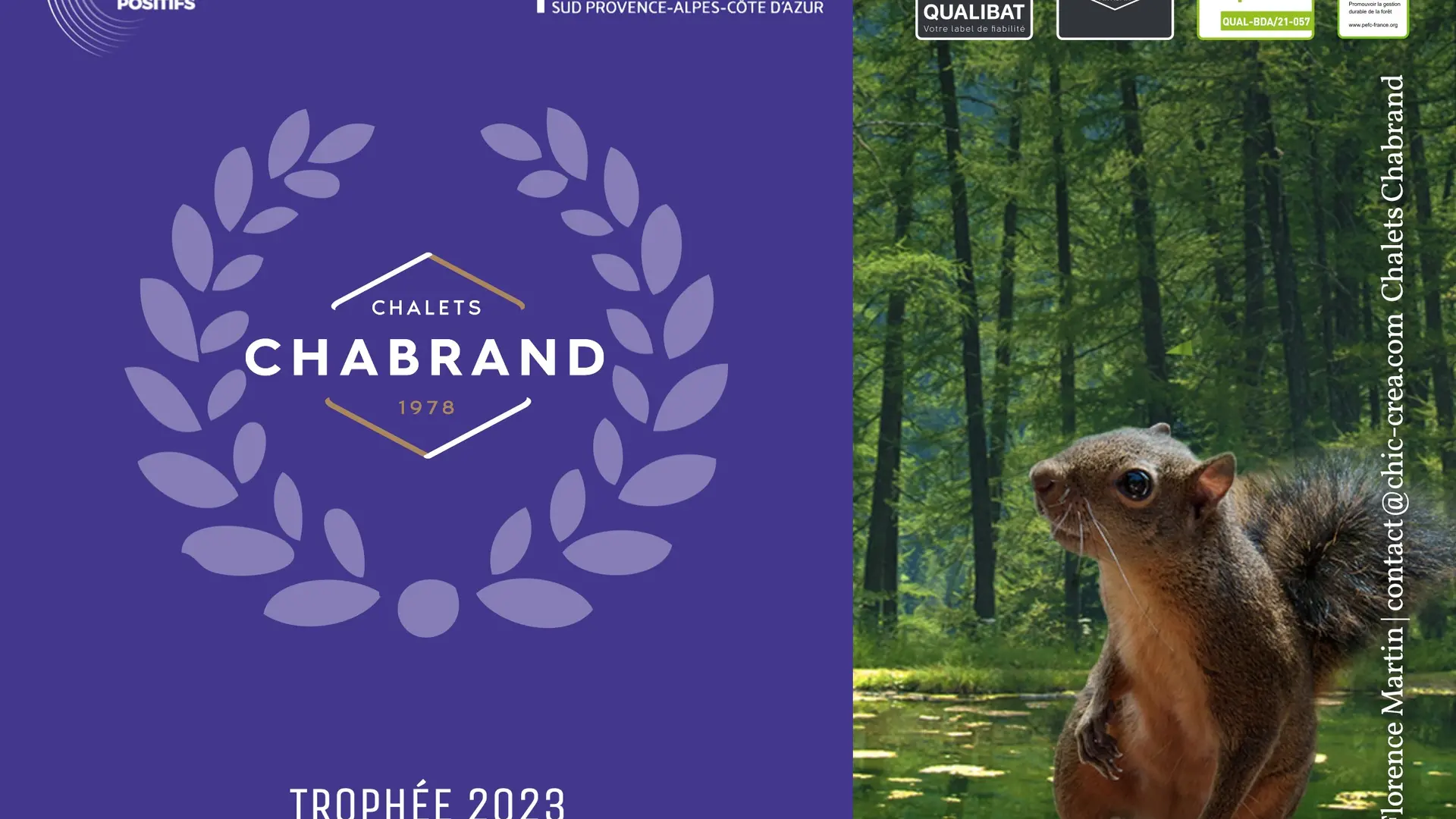This screenshot has height=819, width=1456.
Task: Click the POSITIFS logo text
Action: [156, 5]
